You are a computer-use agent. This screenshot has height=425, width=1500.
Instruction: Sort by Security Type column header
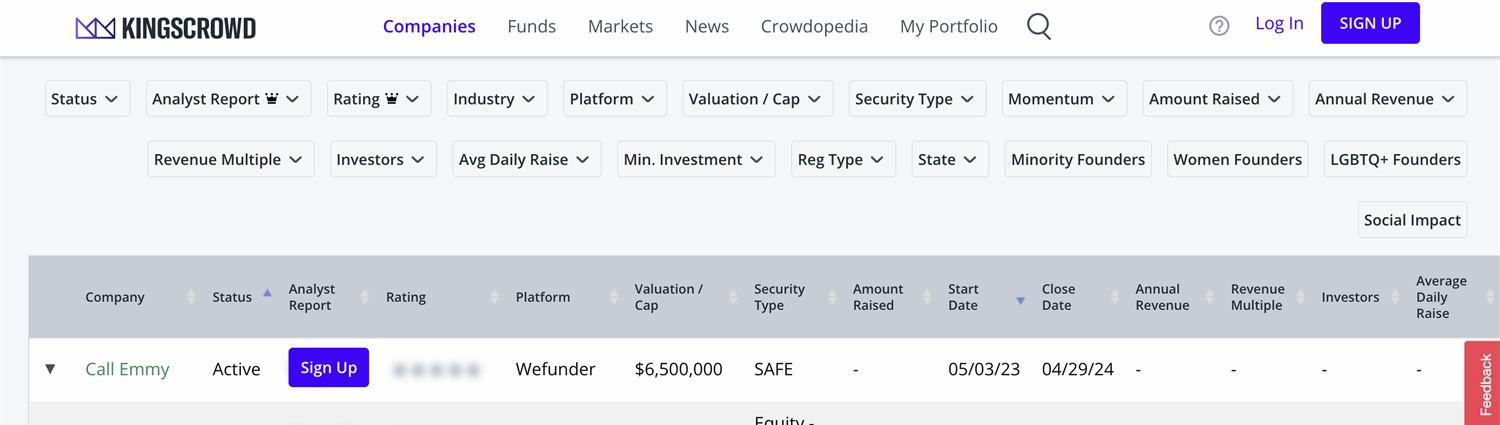779,297
